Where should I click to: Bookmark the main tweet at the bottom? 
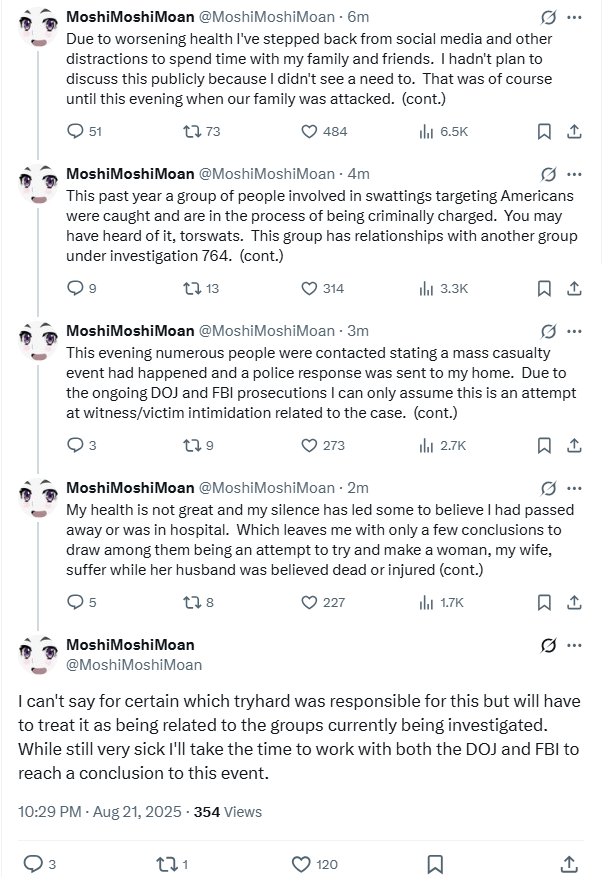(x=435, y=864)
